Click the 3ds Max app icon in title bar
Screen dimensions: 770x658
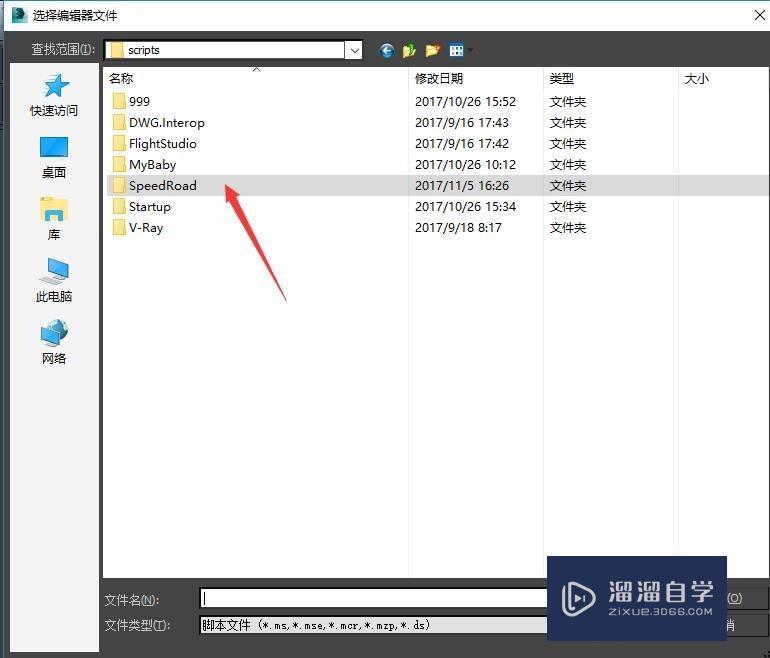click(20, 15)
